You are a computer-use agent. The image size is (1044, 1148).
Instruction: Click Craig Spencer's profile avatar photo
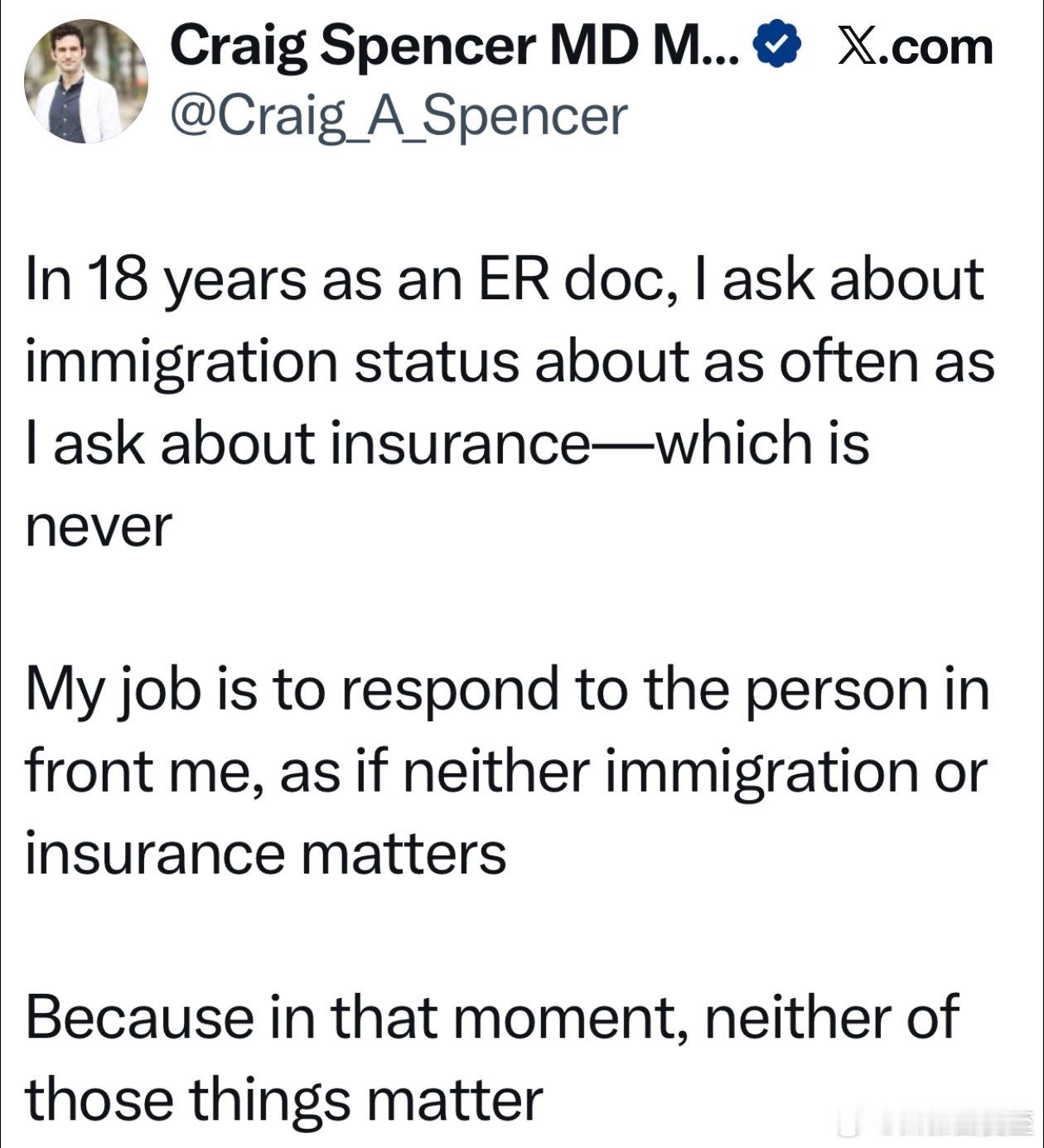86,81
